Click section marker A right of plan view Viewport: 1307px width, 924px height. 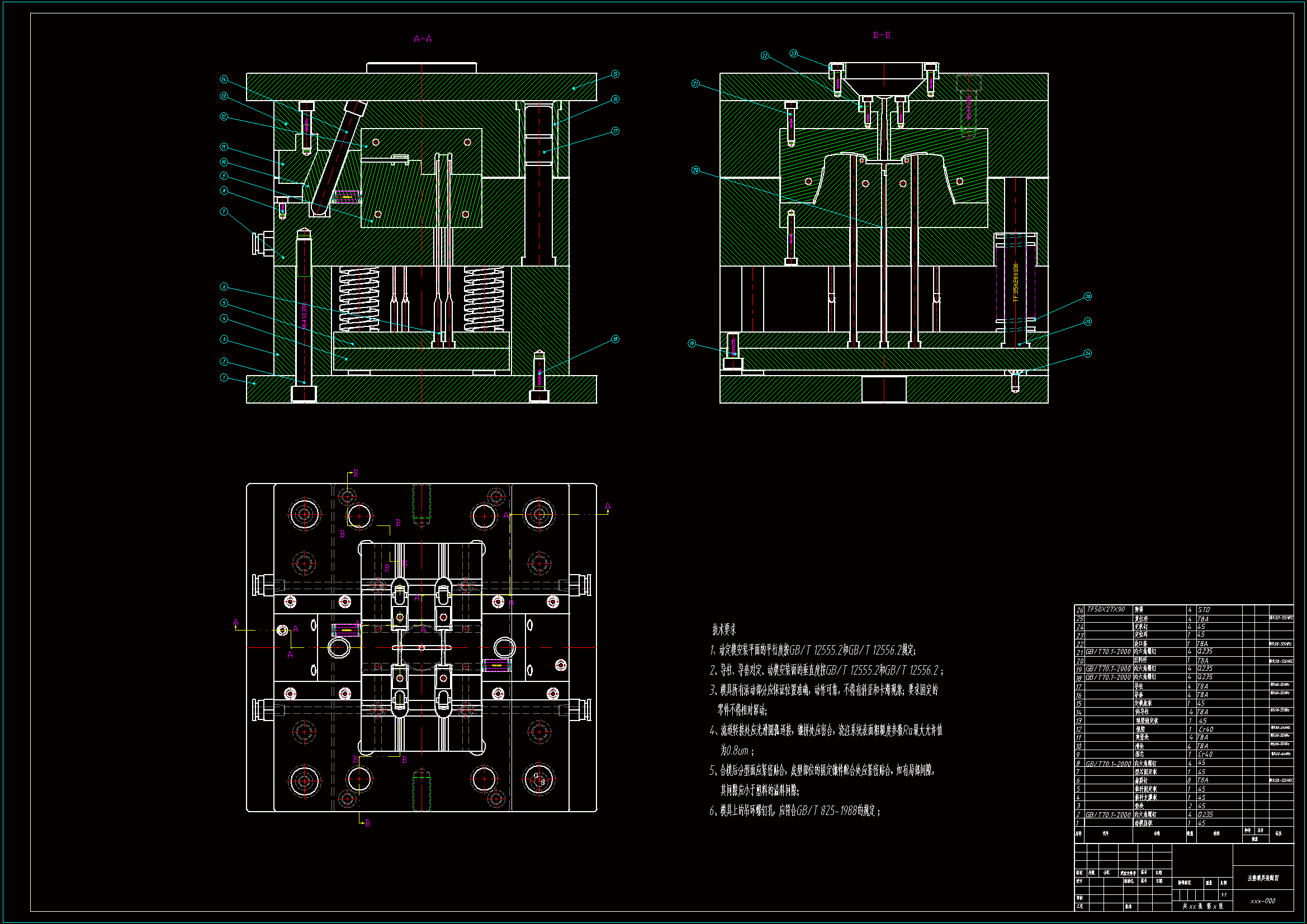pyautogui.click(x=608, y=506)
